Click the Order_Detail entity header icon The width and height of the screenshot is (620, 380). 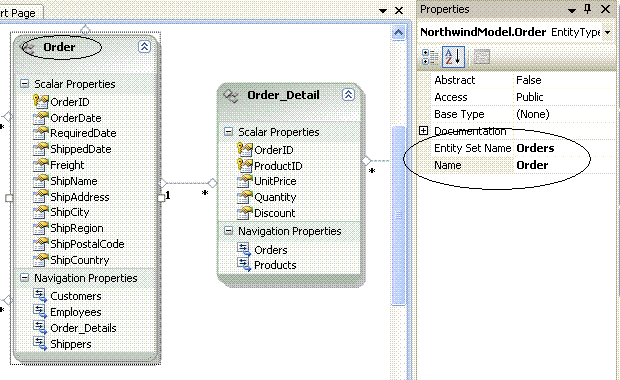point(231,96)
